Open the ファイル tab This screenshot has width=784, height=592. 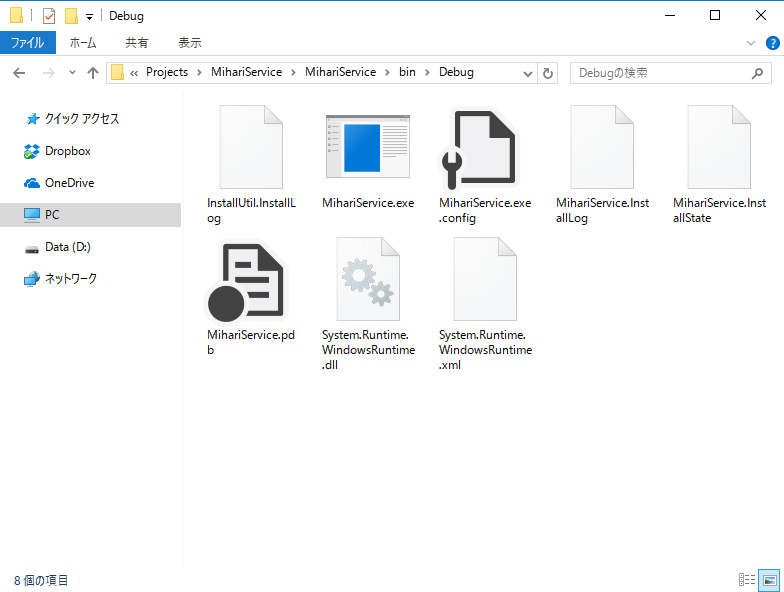pyautogui.click(x=28, y=43)
